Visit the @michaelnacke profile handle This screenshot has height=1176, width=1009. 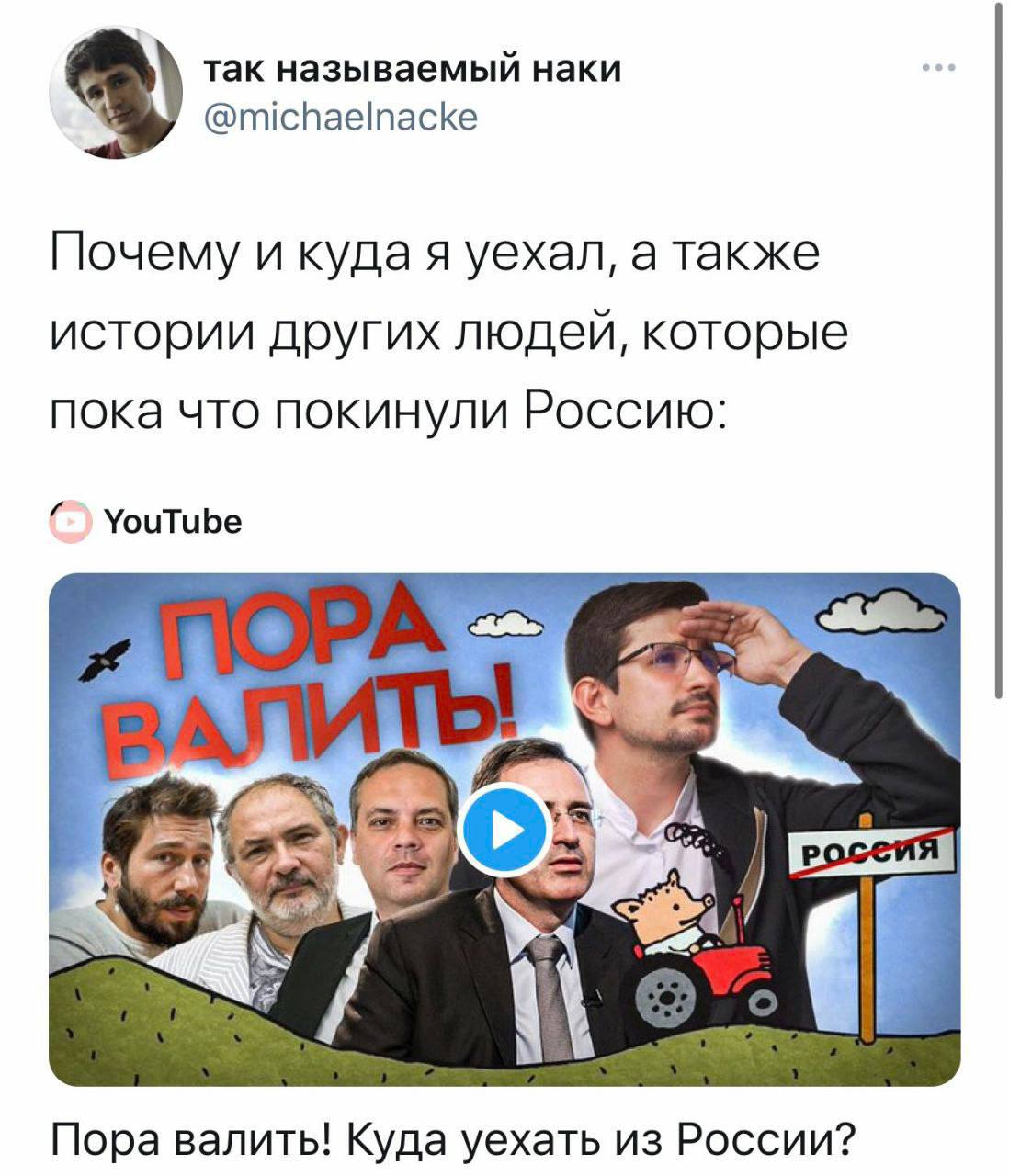point(340,117)
